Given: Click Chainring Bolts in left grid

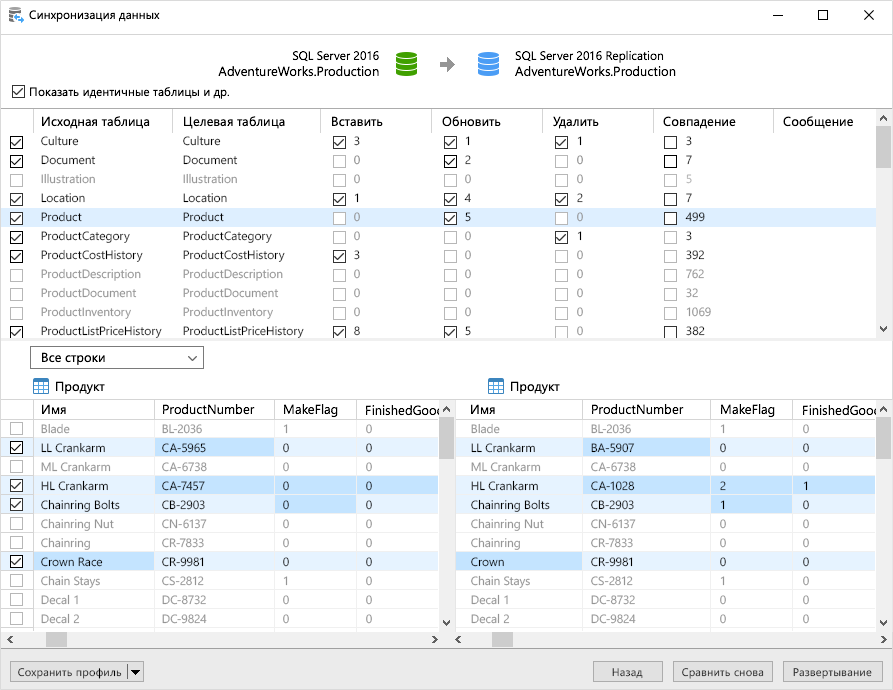Looking at the screenshot, I should click(80, 505).
